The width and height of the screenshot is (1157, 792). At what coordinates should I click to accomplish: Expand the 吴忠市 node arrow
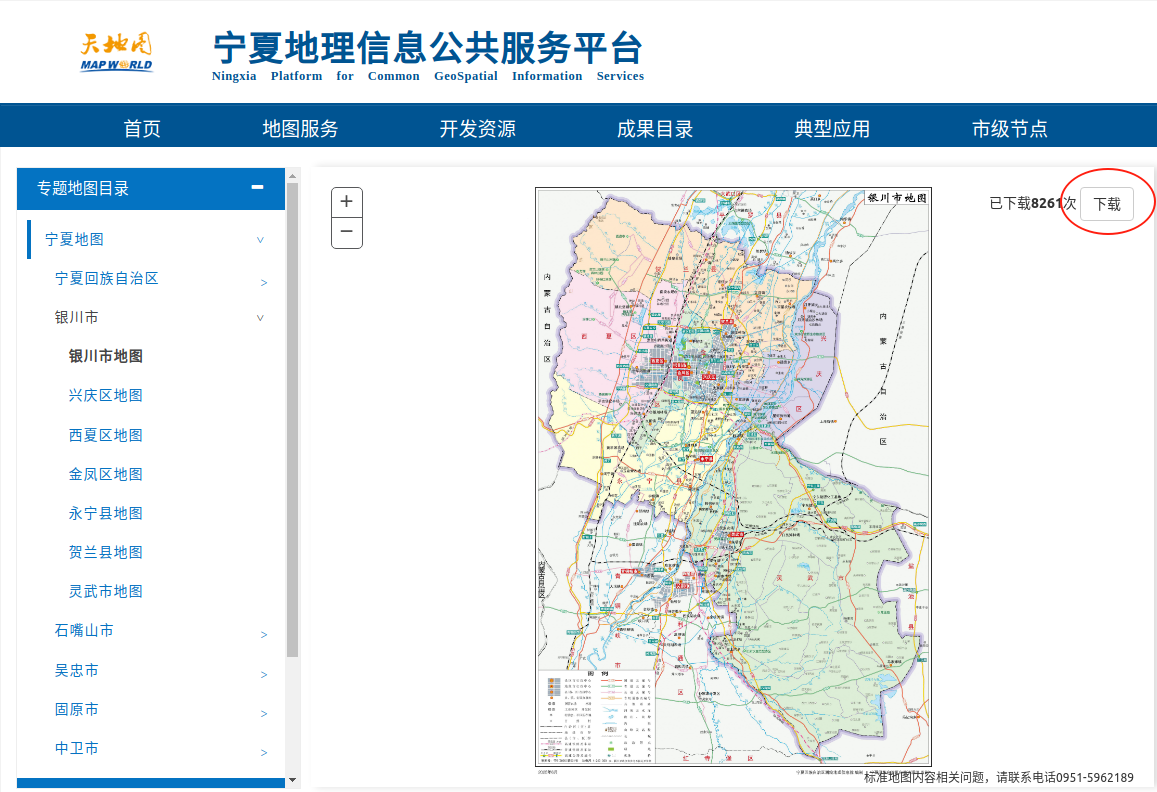click(x=264, y=675)
